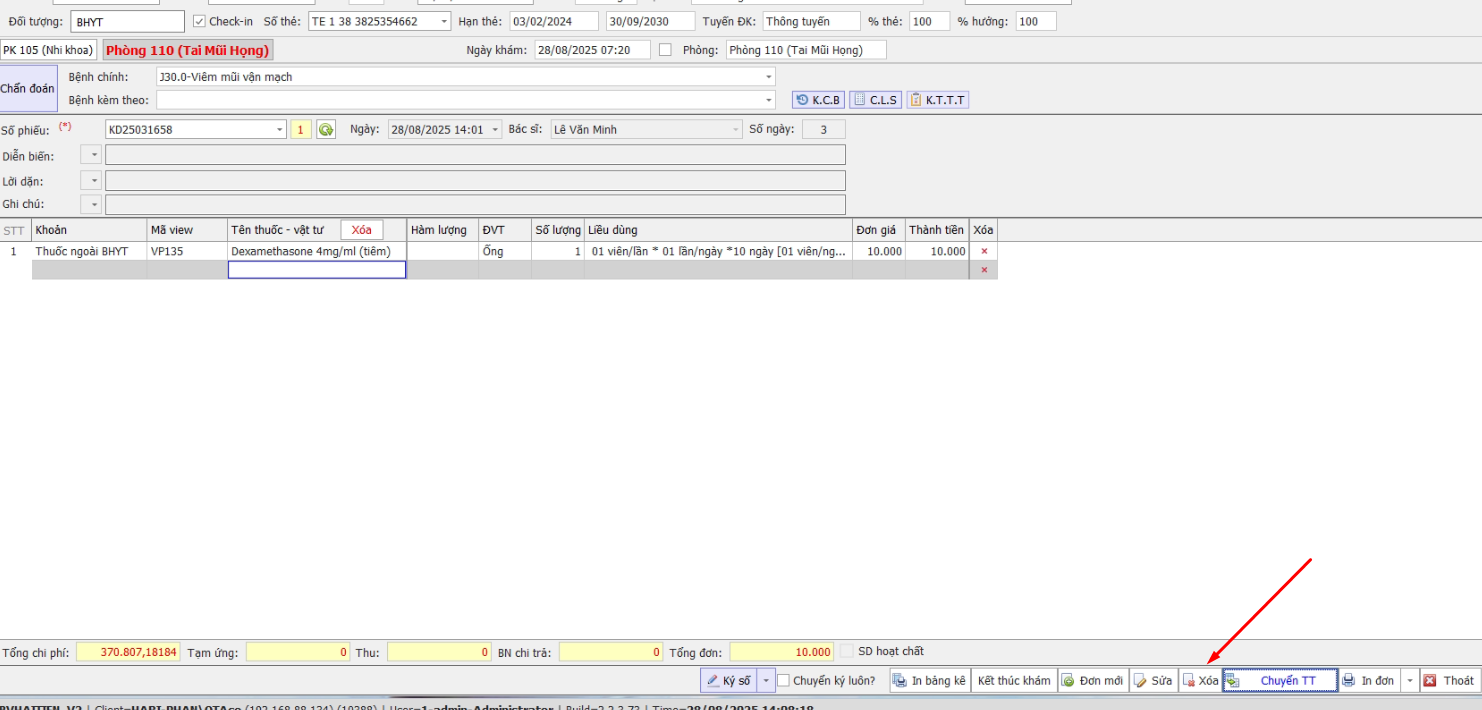Image resolution: width=1482 pixels, height=710 pixels.
Task: Click the Xóa button in bottom toolbar
Action: pos(1200,681)
